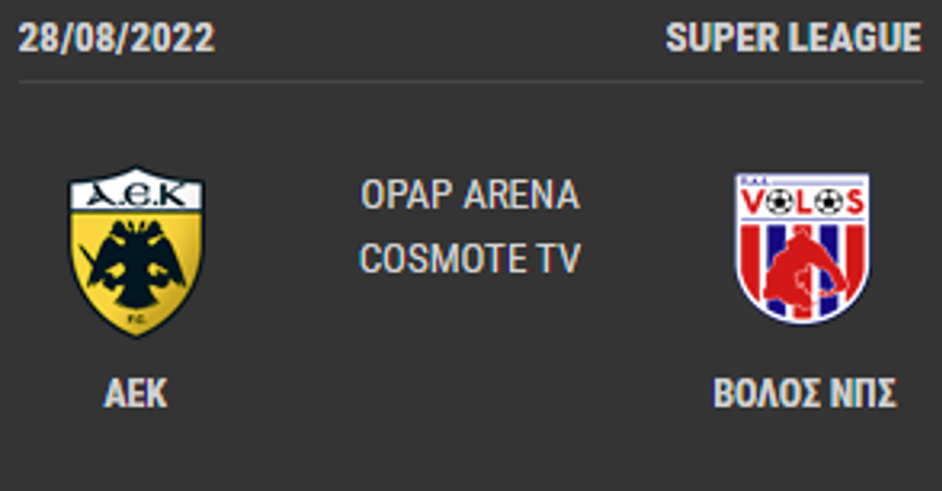Screen dimensions: 942x491
Task: Click the second soccer ball in VOLOS lettering
Action: coord(826,202)
